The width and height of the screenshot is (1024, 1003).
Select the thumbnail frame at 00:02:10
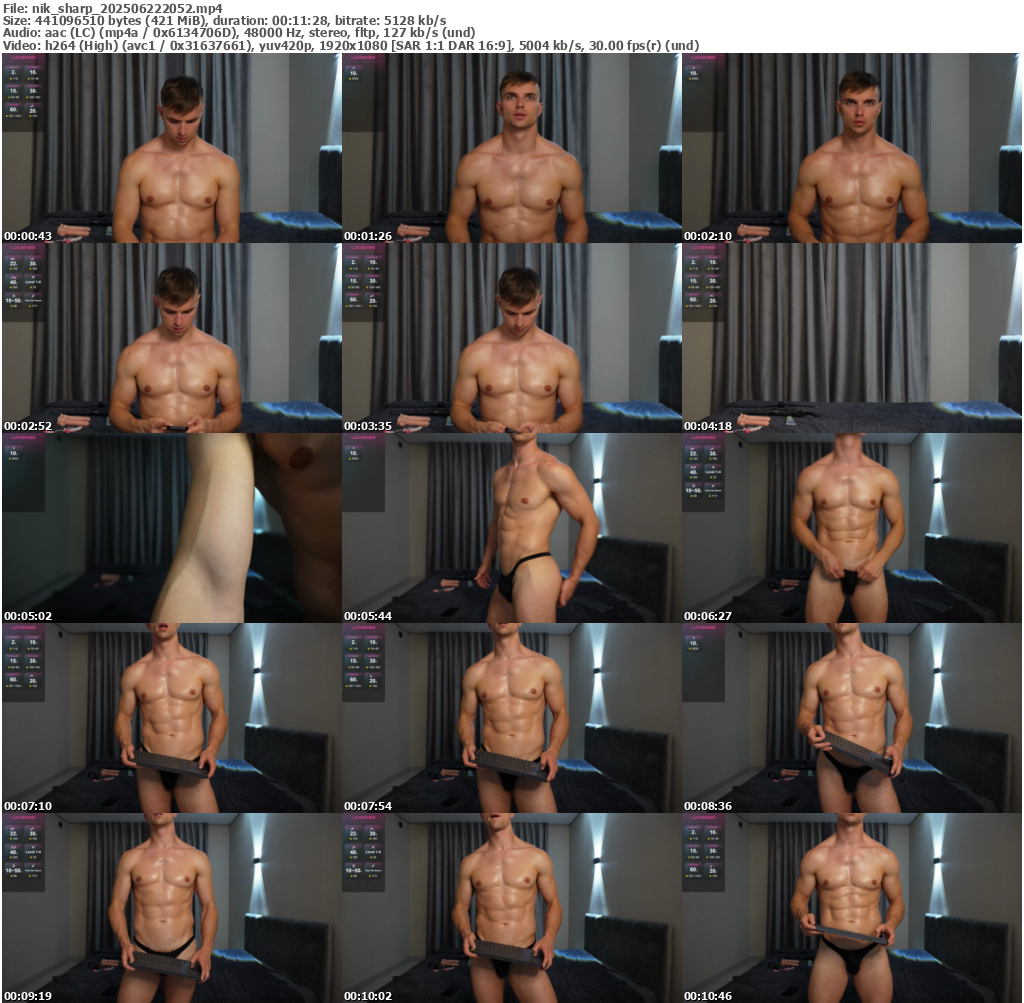(852, 148)
